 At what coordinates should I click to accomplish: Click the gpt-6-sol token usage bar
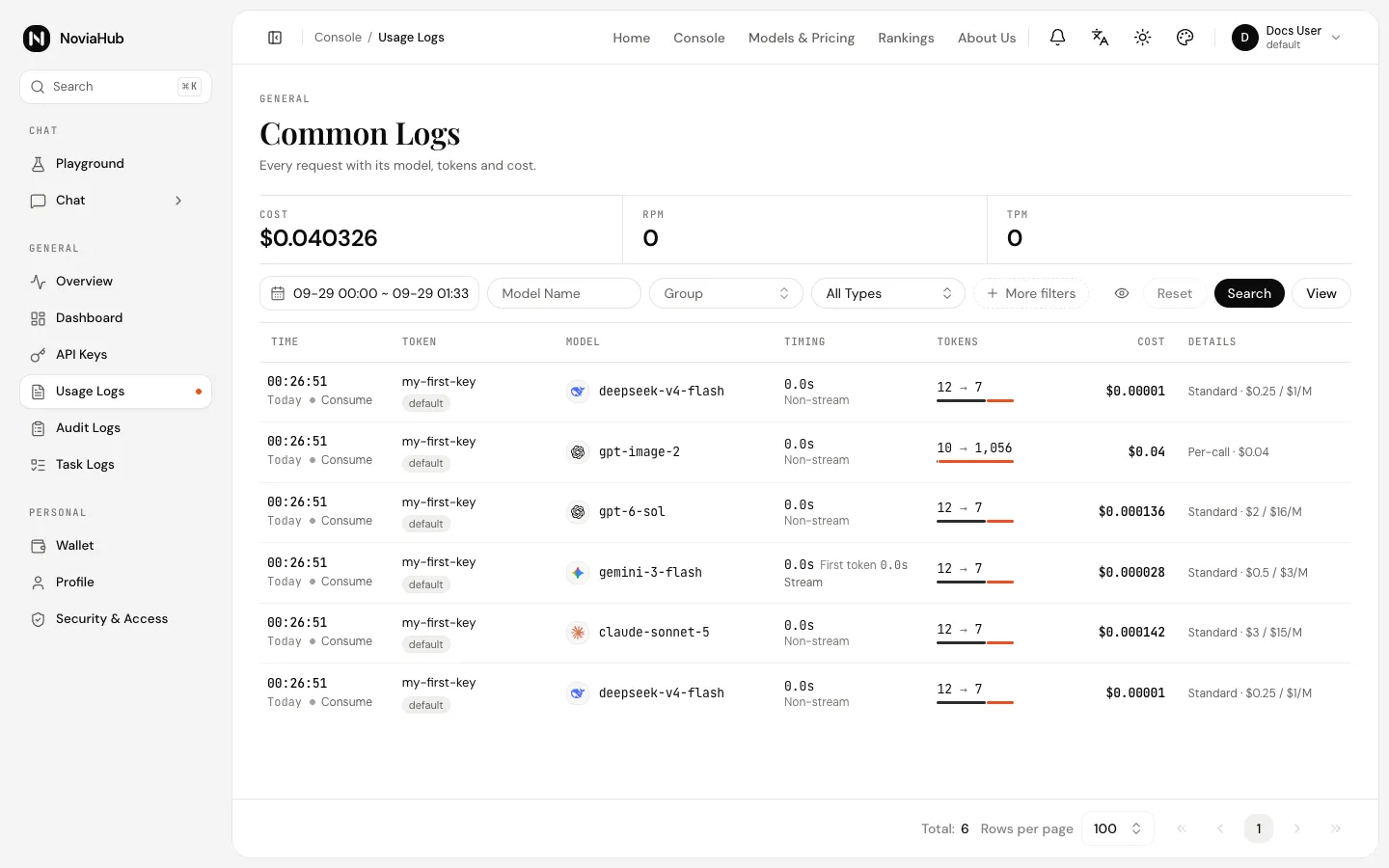pos(975,522)
